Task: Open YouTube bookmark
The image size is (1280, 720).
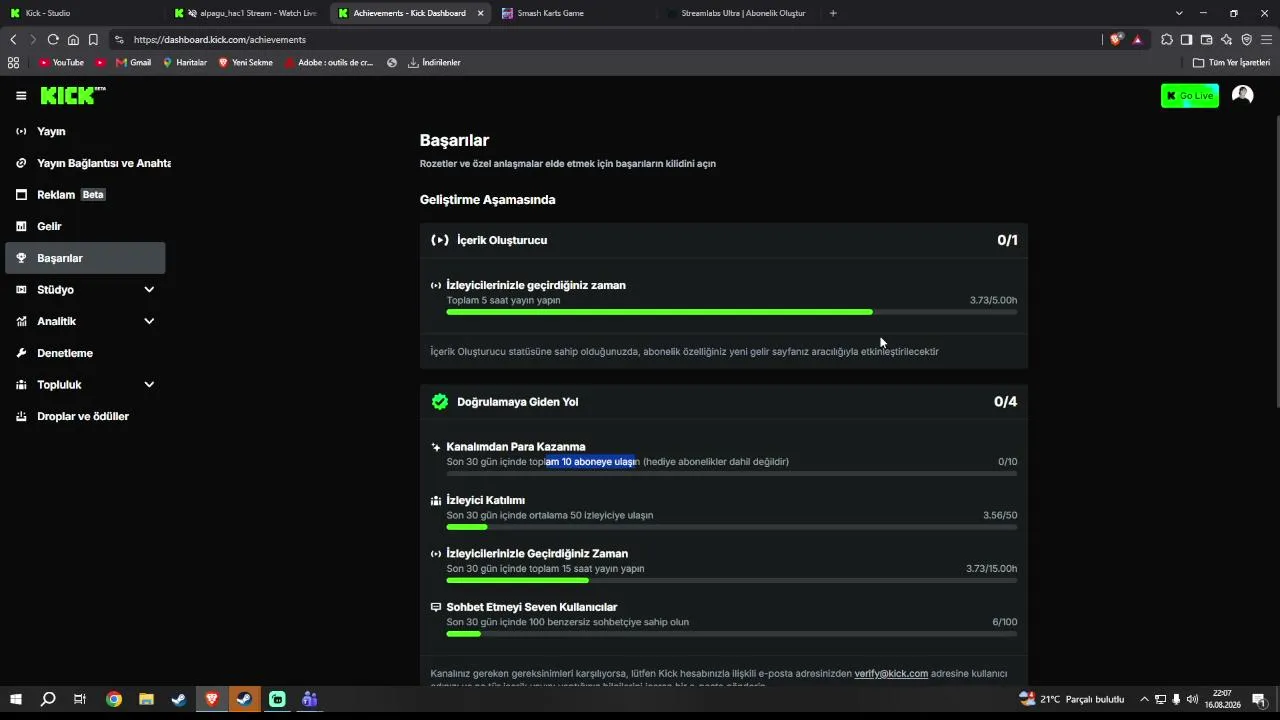Action: (61, 62)
